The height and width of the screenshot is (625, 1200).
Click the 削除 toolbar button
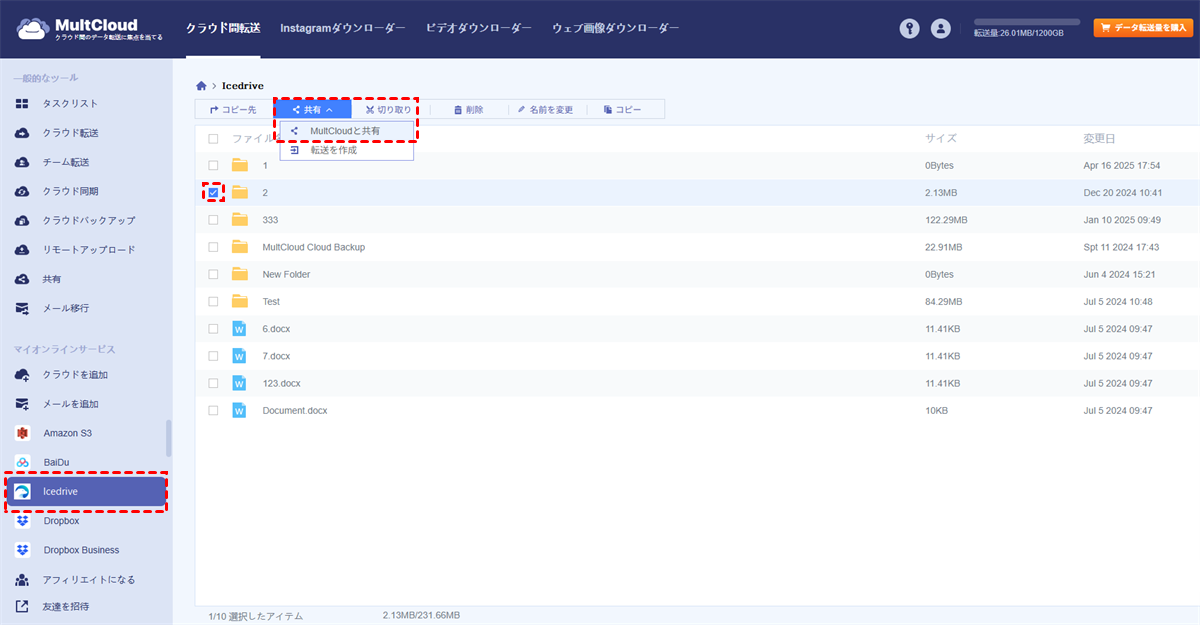(x=469, y=110)
